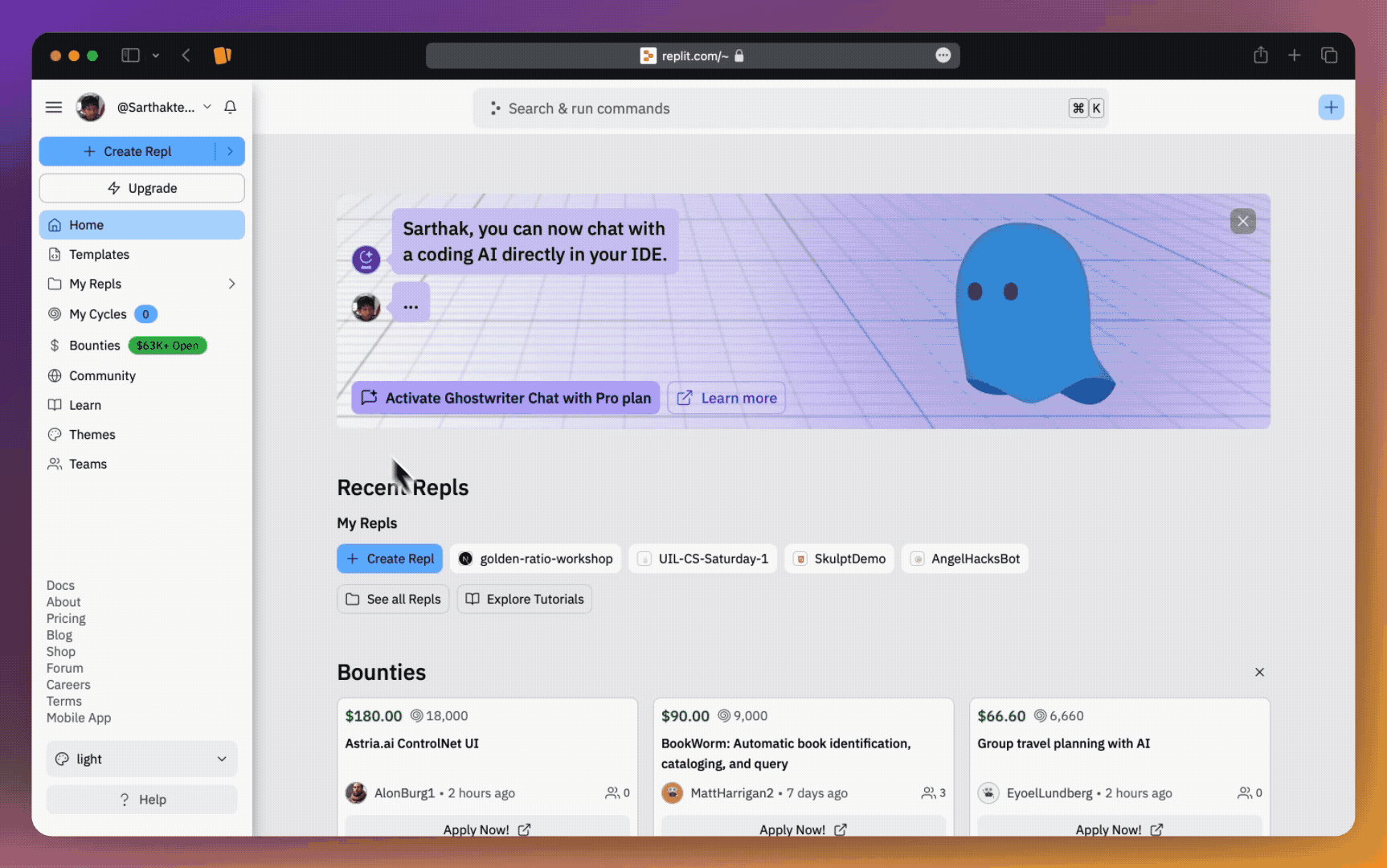1387x868 pixels.
Task: Follow the Mobile App link
Action: coord(79,718)
